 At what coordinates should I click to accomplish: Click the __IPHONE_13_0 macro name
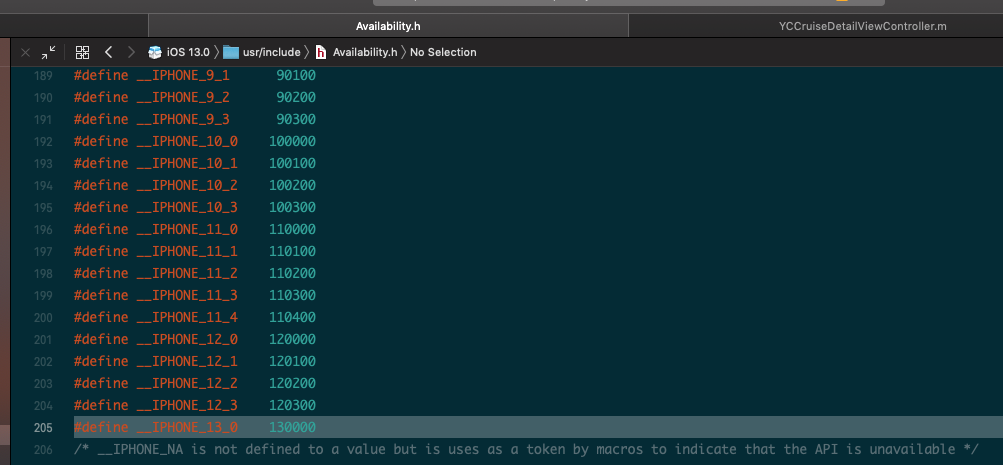pyautogui.click(x=187, y=427)
